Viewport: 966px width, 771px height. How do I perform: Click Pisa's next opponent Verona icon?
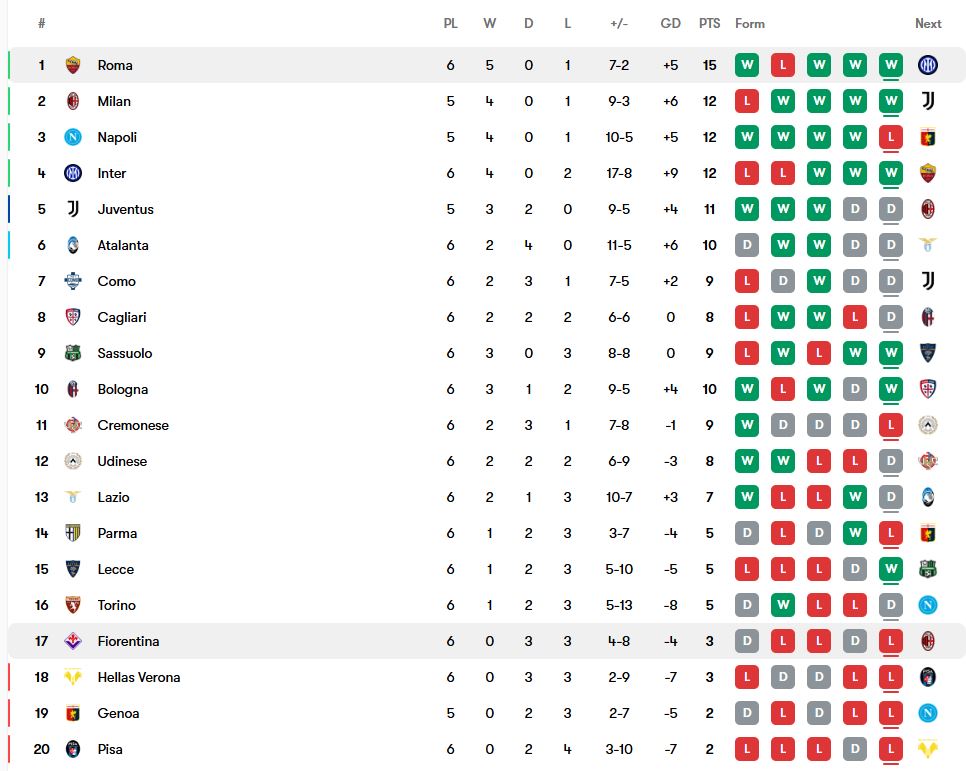[x=927, y=749]
